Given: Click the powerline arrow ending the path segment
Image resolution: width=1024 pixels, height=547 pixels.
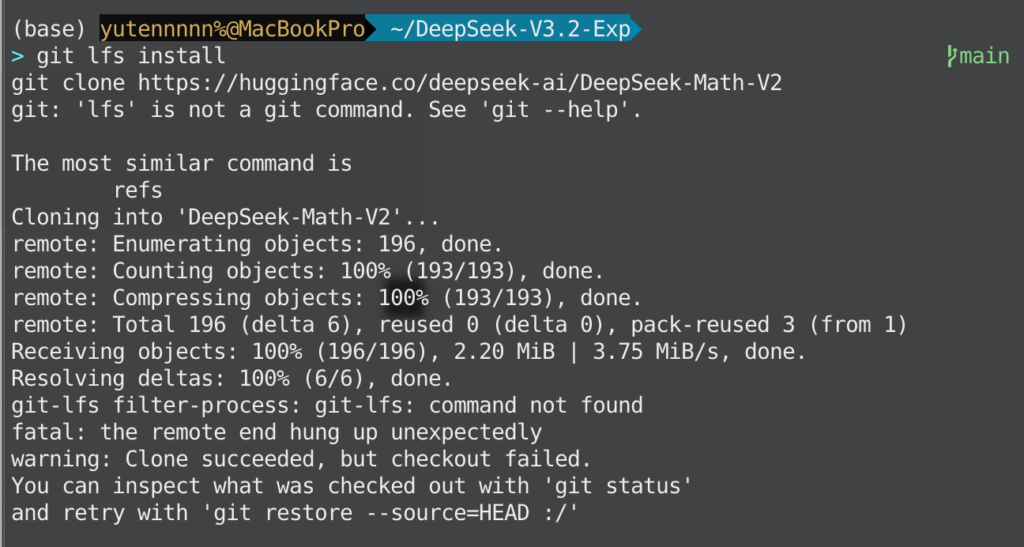Looking at the screenshot, I should point(637,29).
